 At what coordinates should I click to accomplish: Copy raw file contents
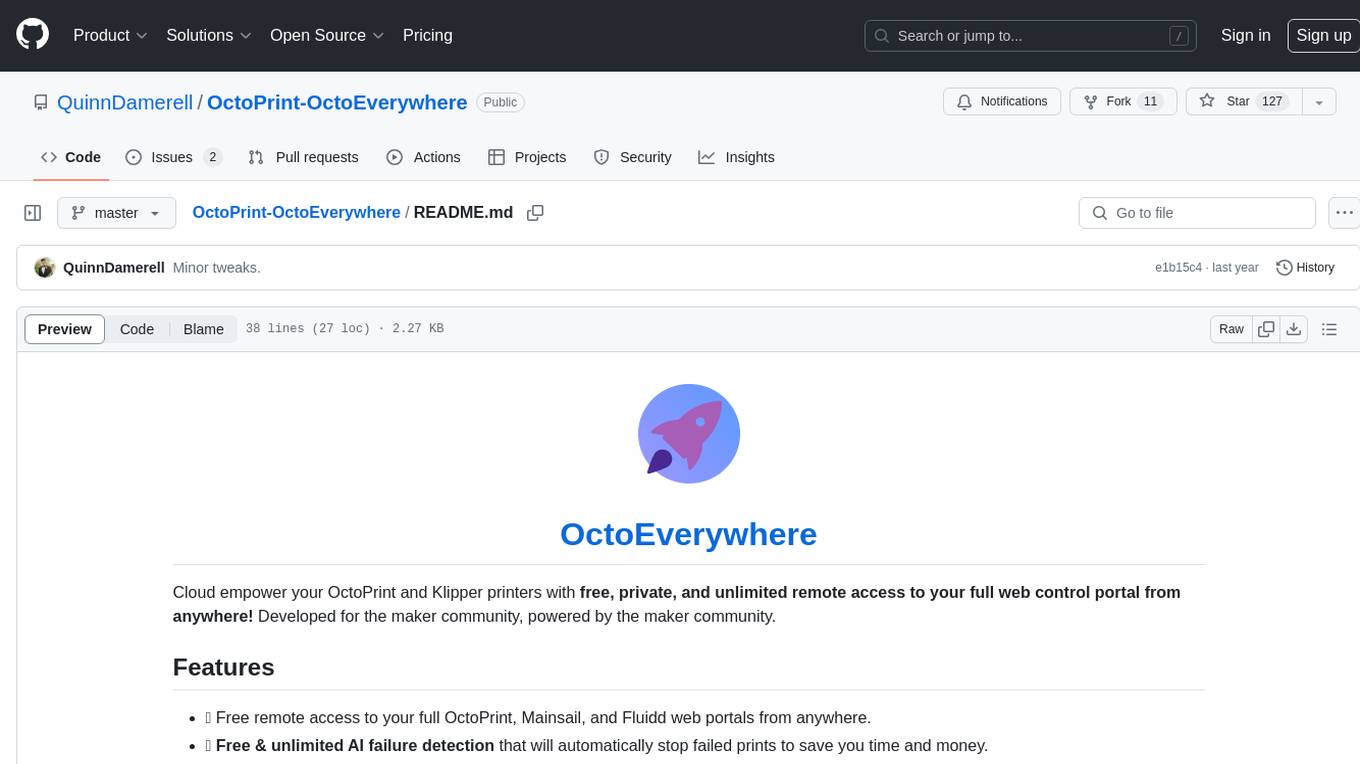point(1266,329)
